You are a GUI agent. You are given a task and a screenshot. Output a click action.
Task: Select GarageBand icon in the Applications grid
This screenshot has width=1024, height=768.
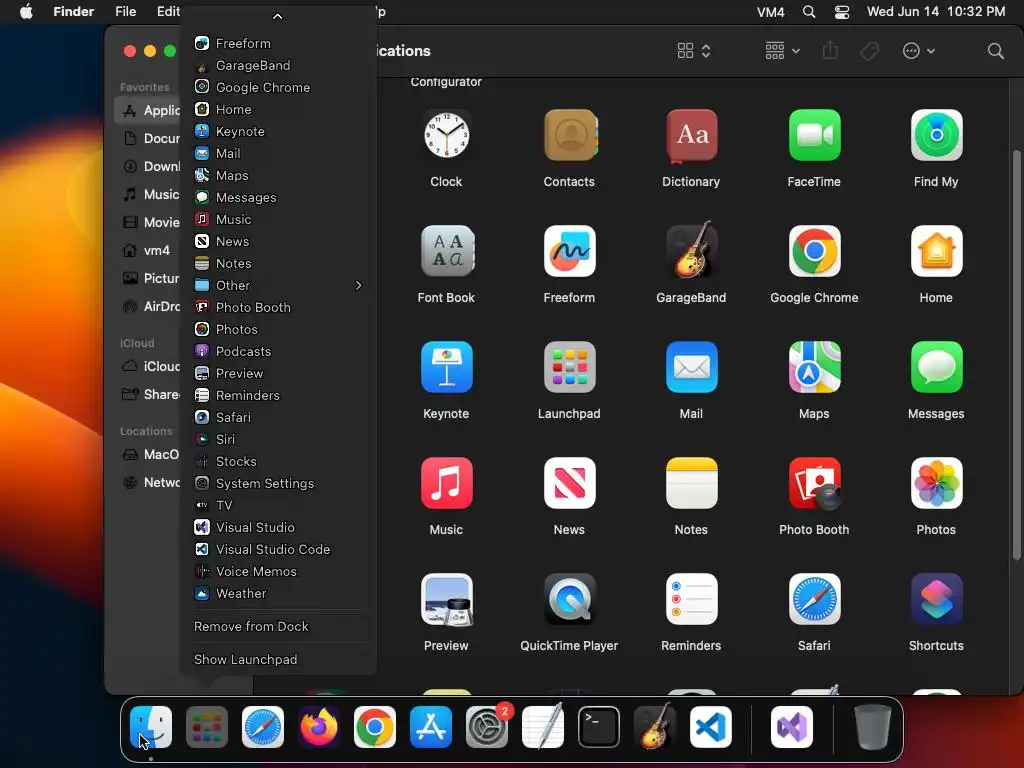tap(692, 251)
